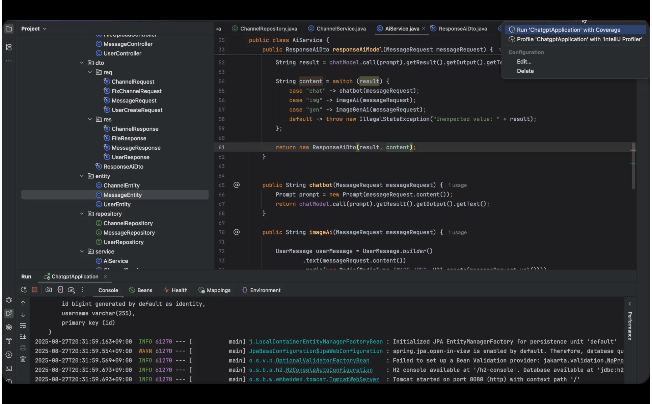This screenshot has height=404, width=652.
Task: Click the up arrow in console gutter
Action: tap(23, 303)
